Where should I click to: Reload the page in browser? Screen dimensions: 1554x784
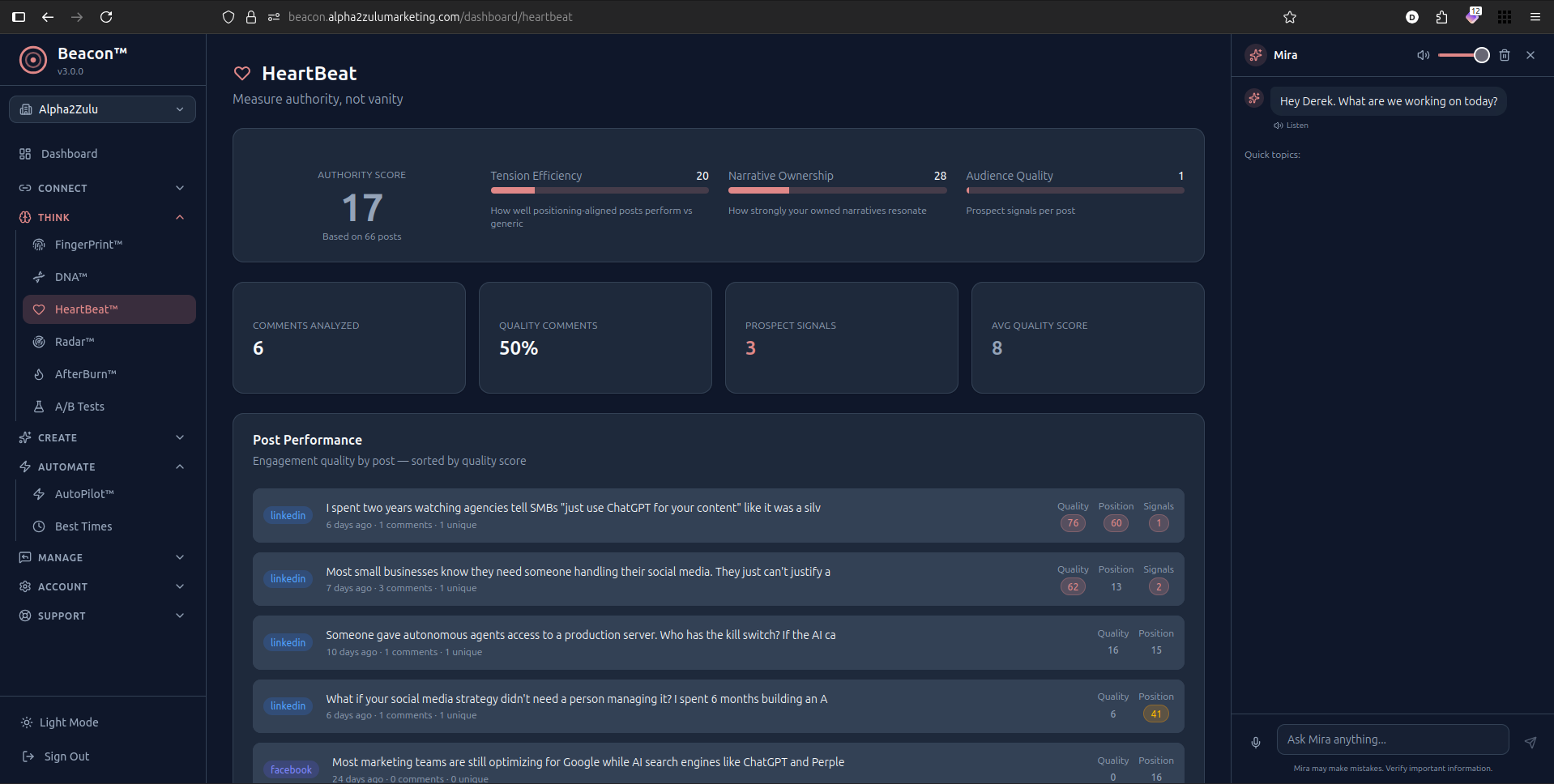point(106,16)
